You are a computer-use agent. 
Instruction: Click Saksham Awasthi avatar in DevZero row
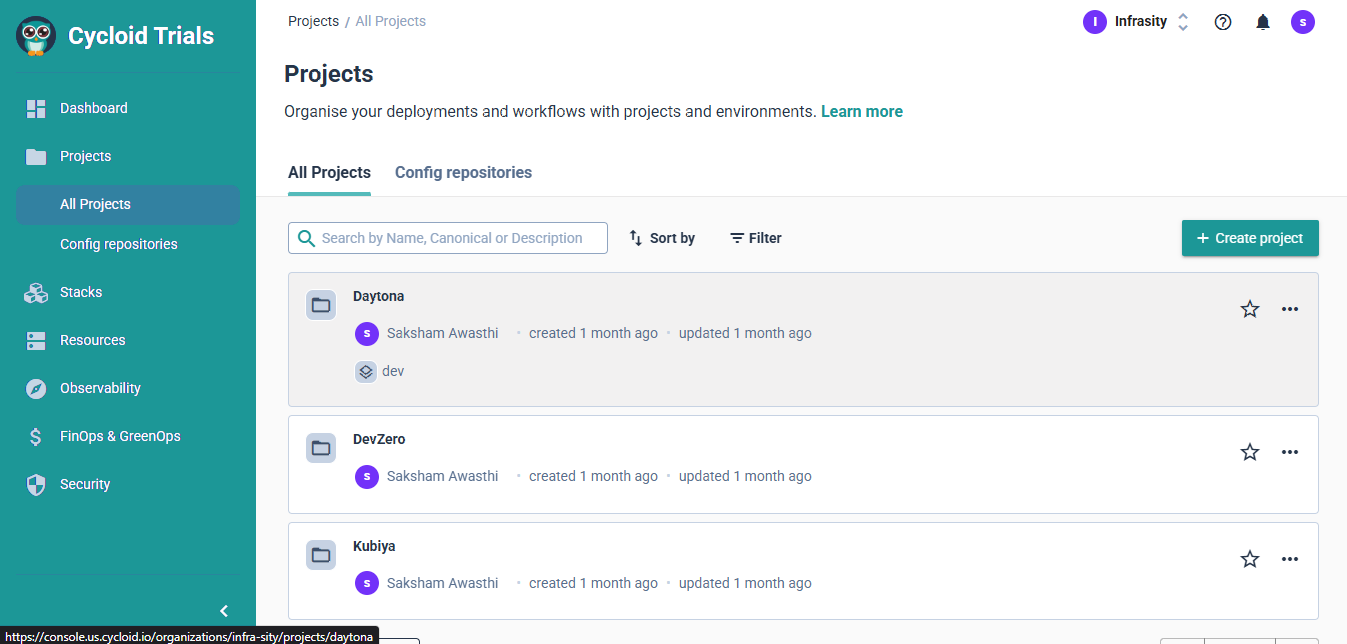tap(367, 476)
